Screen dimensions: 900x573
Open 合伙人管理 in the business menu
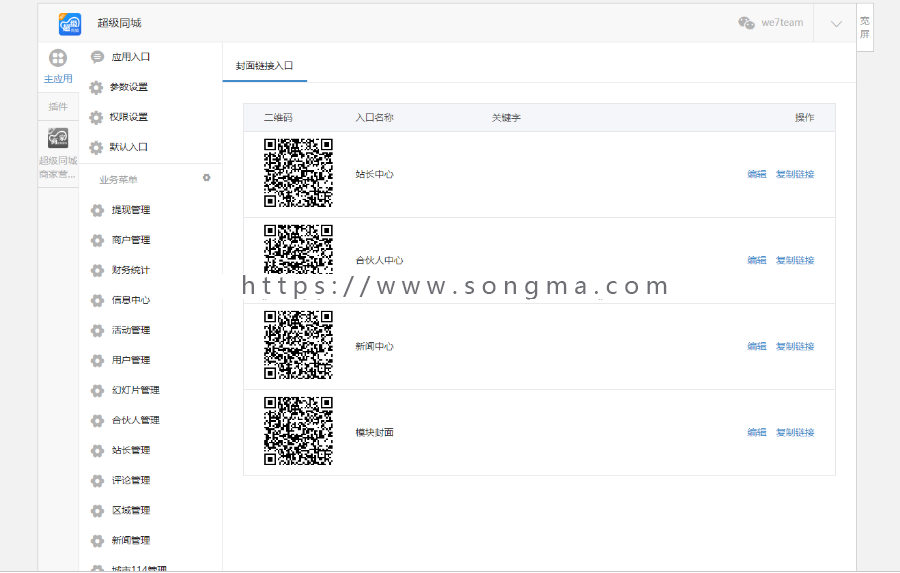[135, 420]
